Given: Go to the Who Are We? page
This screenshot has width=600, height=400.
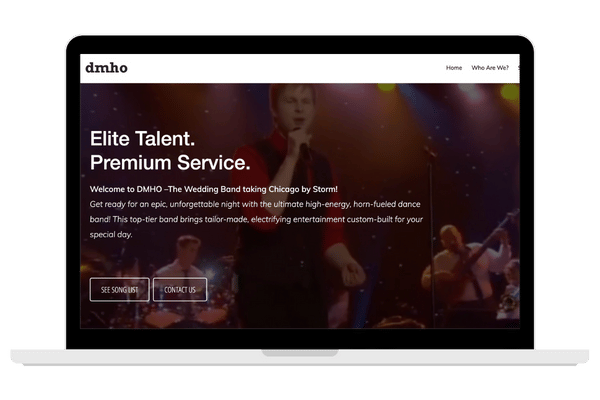Looking at the screenshot, I should coord(490,68).
